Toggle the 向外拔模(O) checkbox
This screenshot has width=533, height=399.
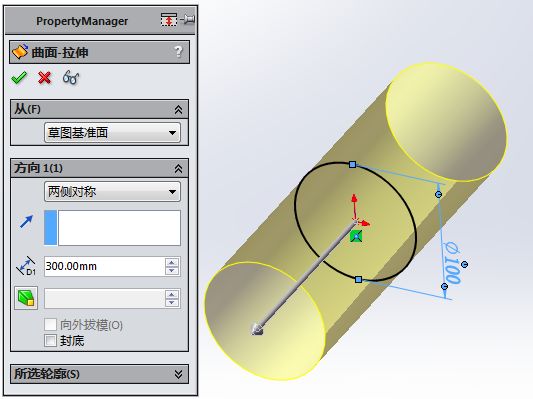(x=50, y=324)
